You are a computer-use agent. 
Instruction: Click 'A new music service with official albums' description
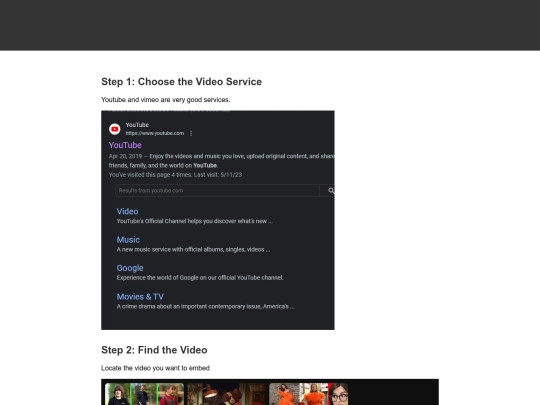[x=193, y=249]
